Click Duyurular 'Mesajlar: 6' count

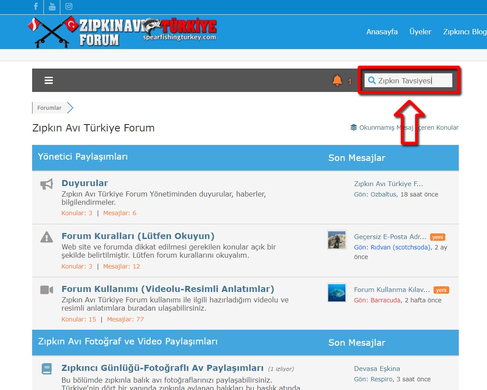pos(120,213)
